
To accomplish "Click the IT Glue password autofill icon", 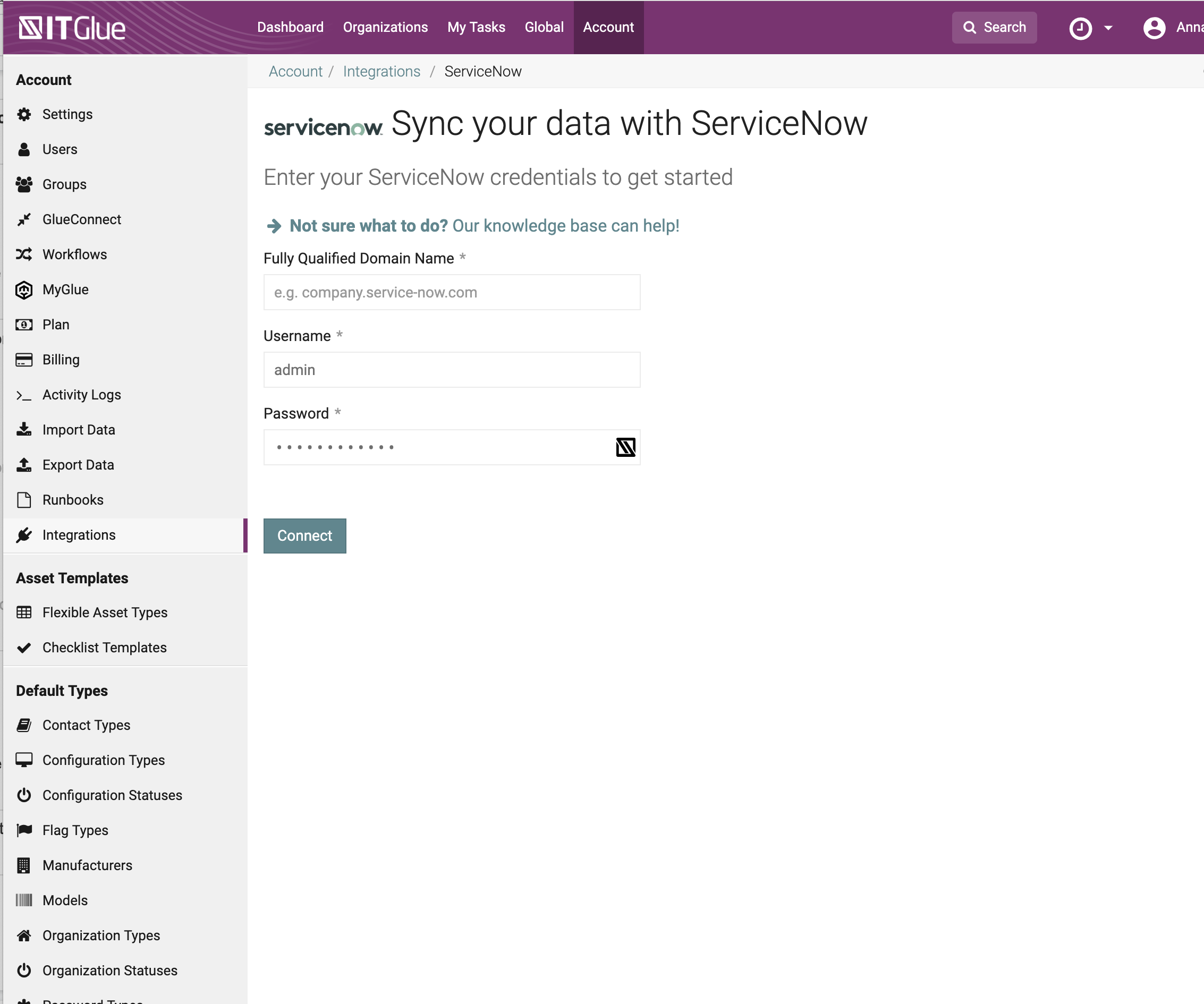I will [x=625, y=447].
